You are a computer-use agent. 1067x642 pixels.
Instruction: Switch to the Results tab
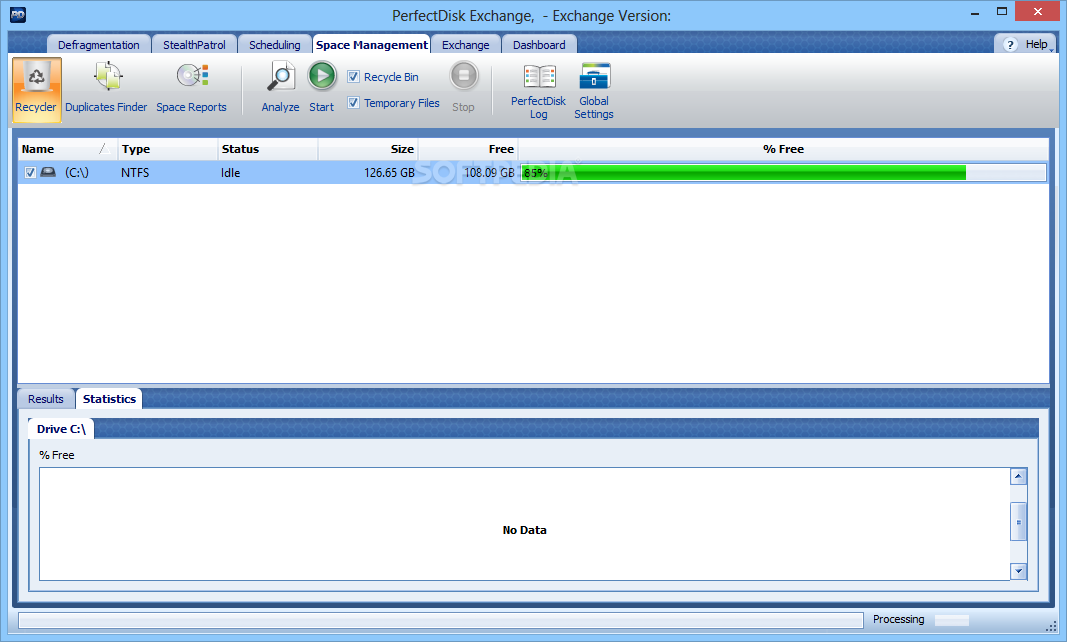pyautogui.click(x=46, y=399)
